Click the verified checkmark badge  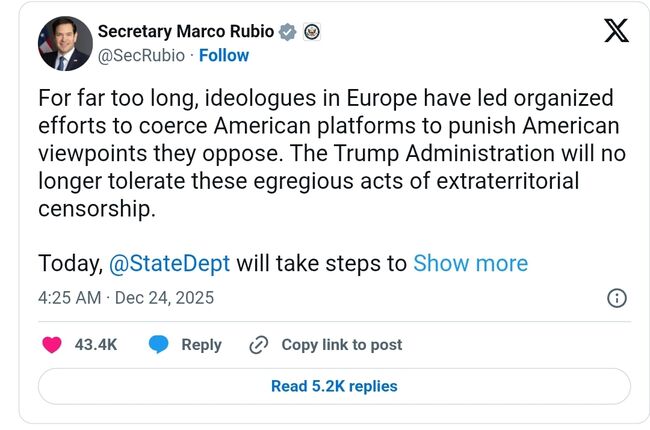288,32
